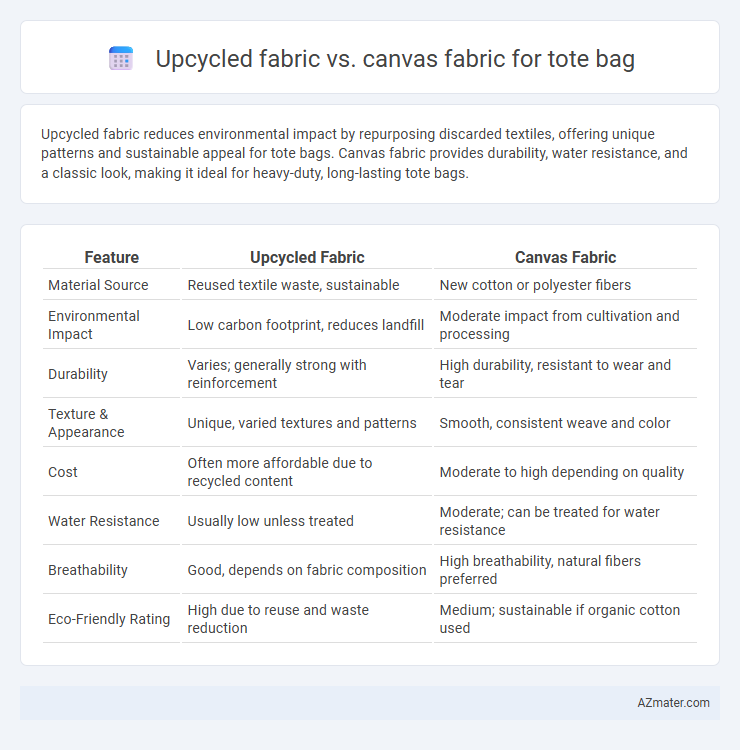Select the 'Moderate to high depending on quality' cell
740x750 pixels.
562,472
